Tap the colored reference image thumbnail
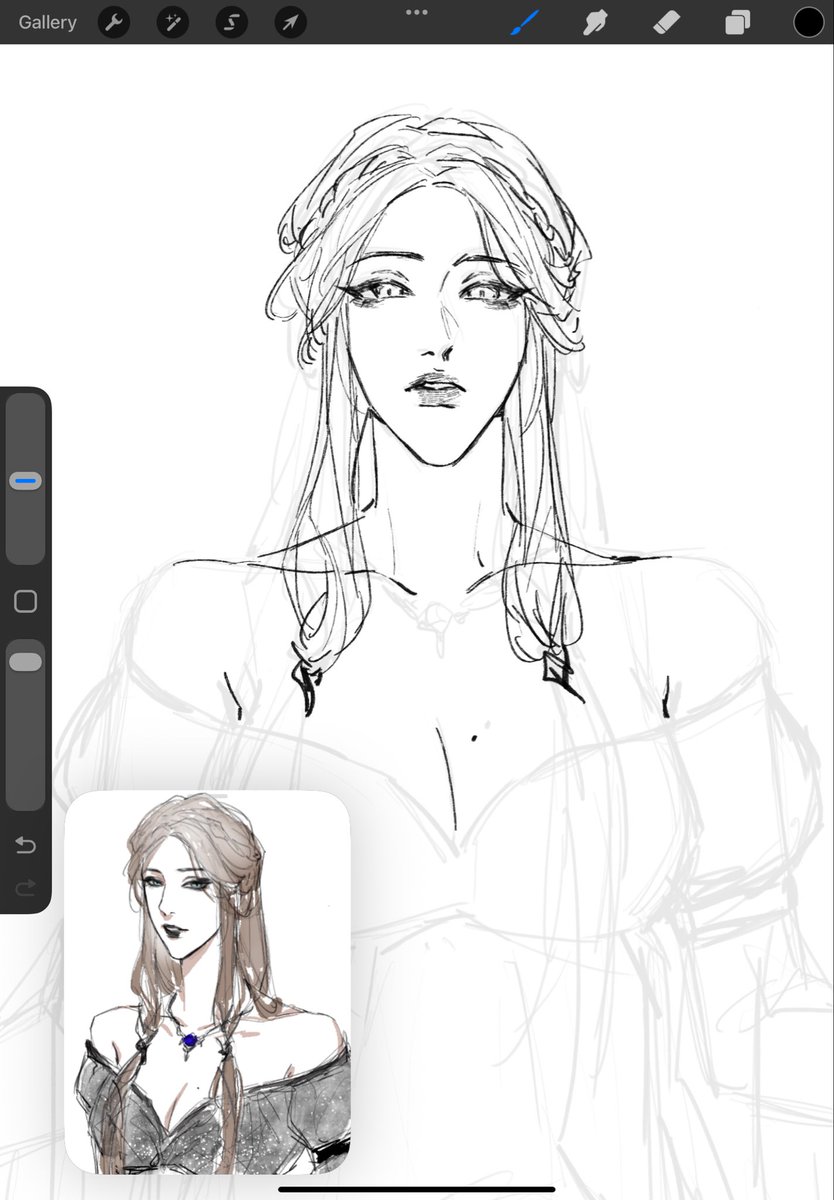Screen dimensions: 834x1200 tap(208, 982)
